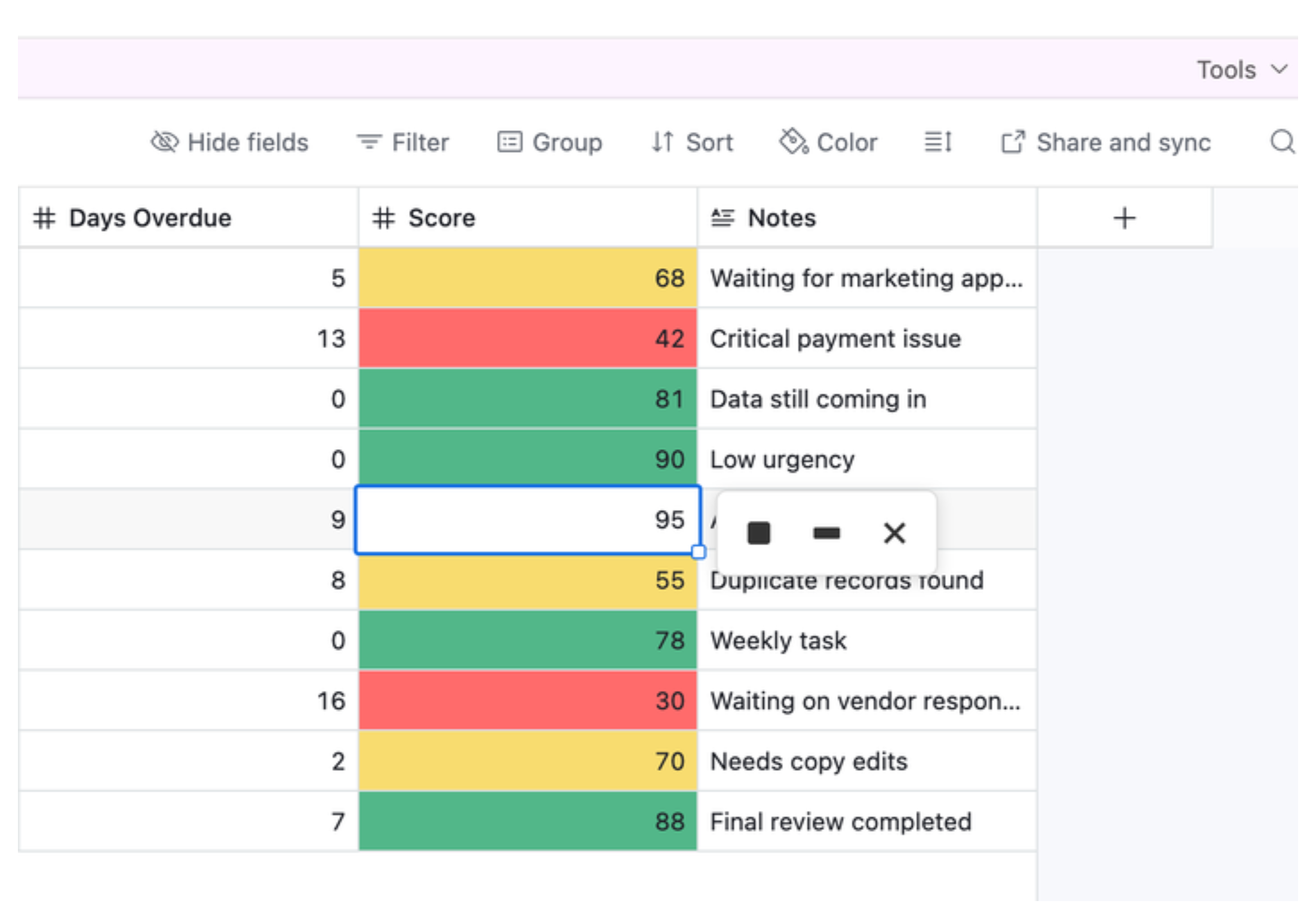Add a new field with plus icon
This screenshot has width=1316, height=919.
coord(1124,218)
